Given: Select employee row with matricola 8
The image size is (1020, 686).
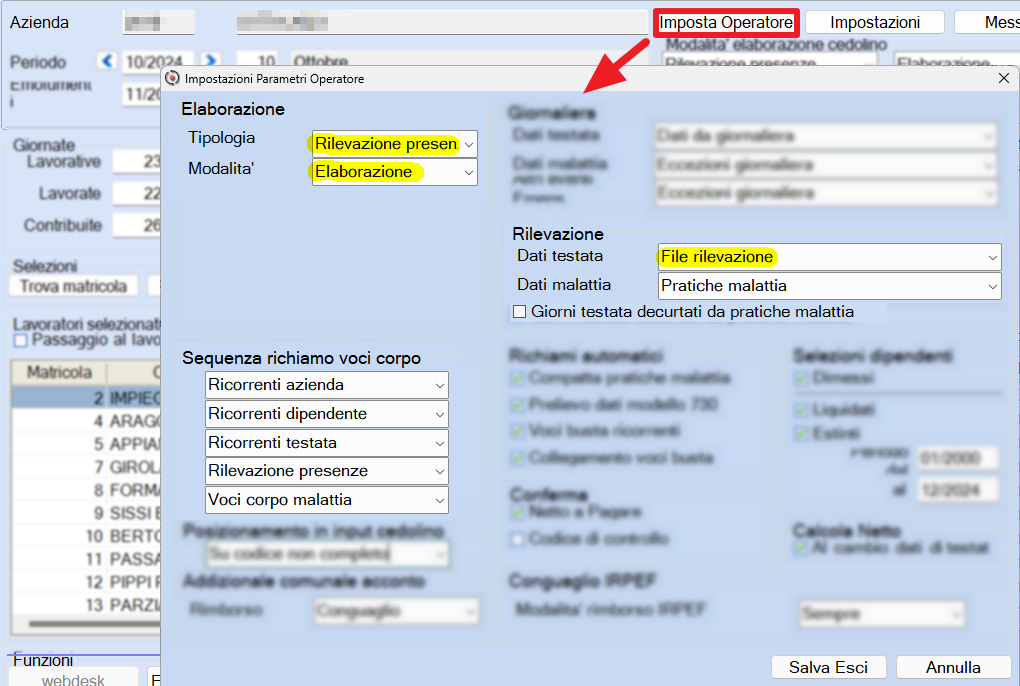Looking at the screenshot, I should 86,490.
